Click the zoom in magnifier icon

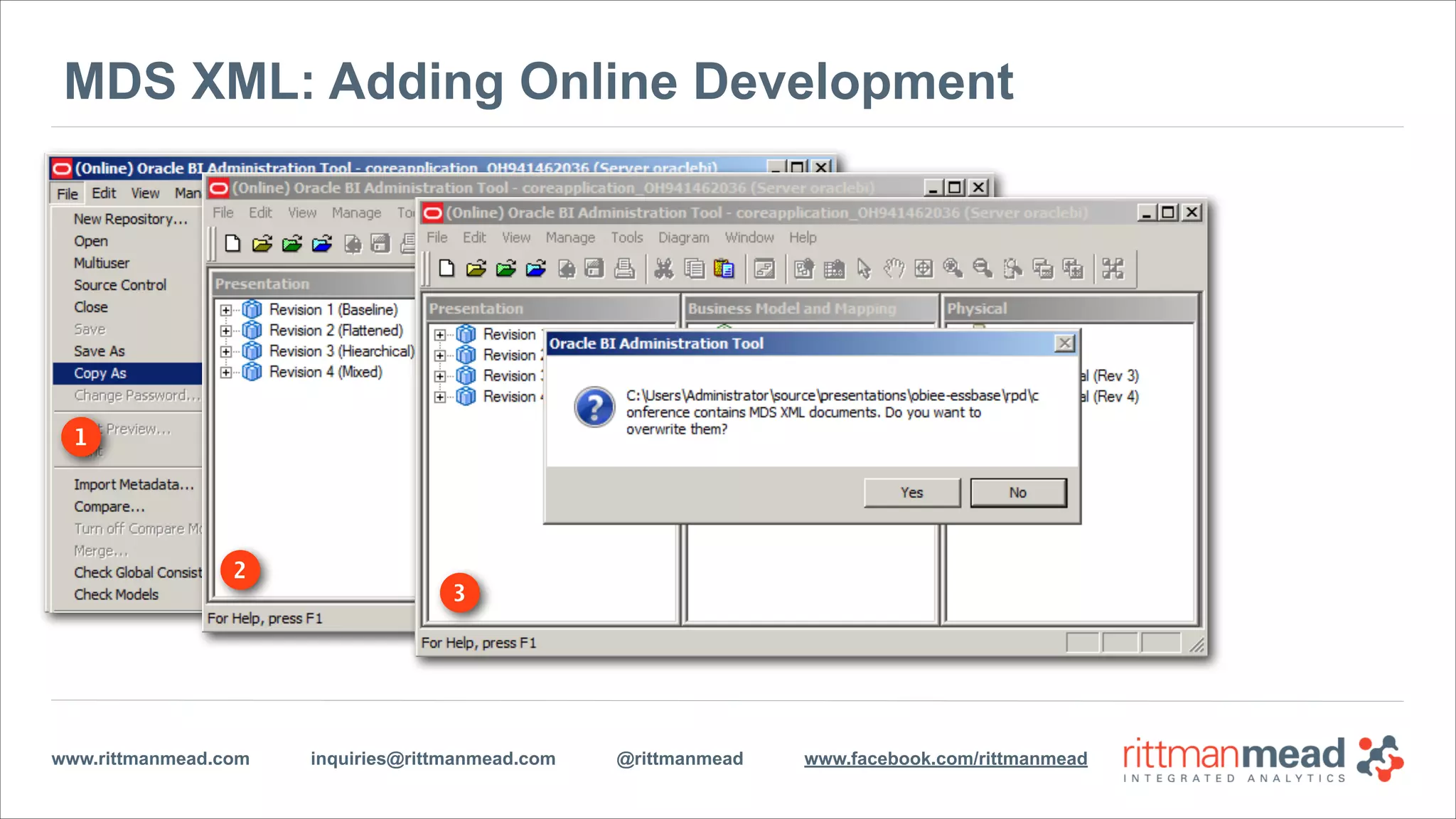coord(953,268)
